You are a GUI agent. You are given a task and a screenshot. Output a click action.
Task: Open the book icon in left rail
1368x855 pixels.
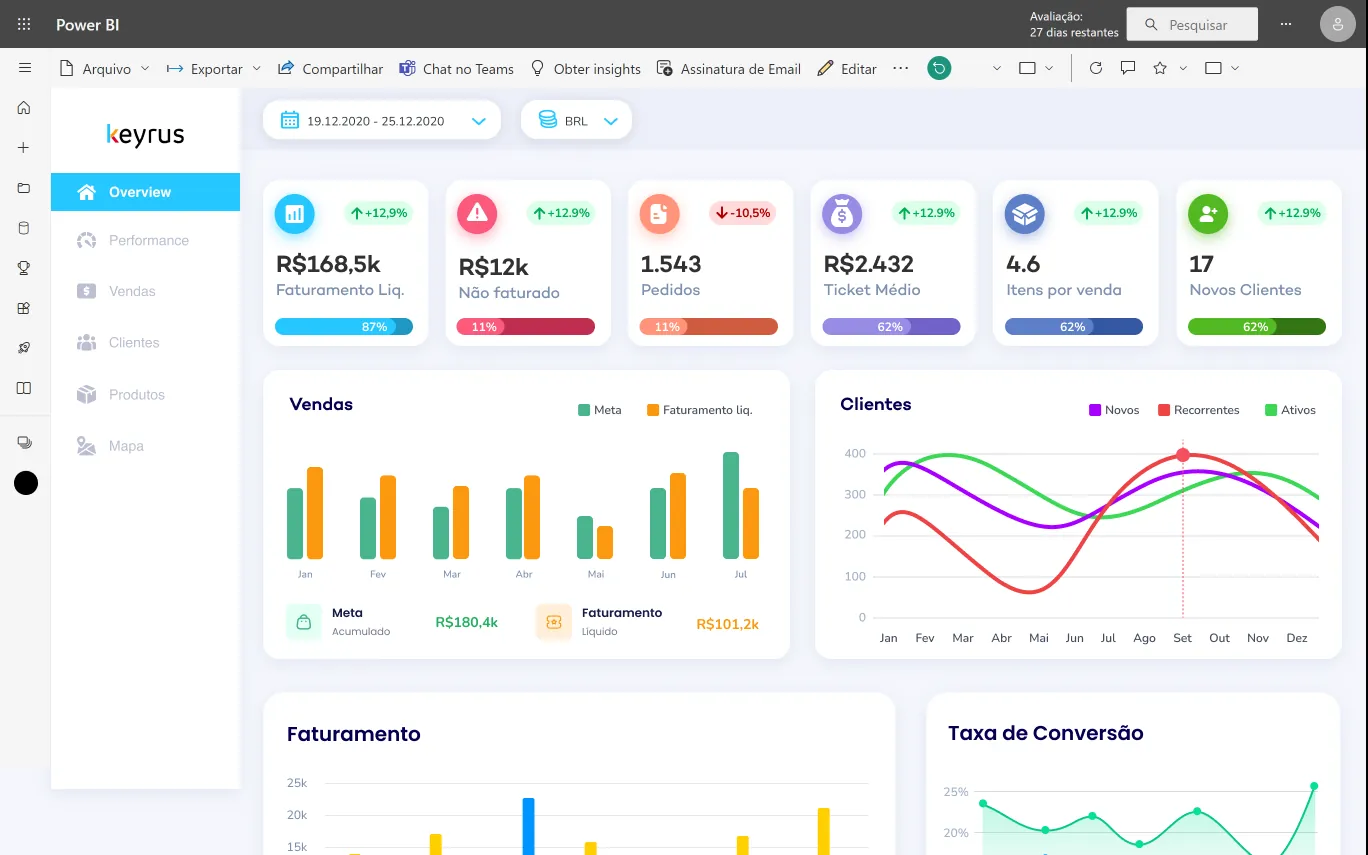(24, 388)
